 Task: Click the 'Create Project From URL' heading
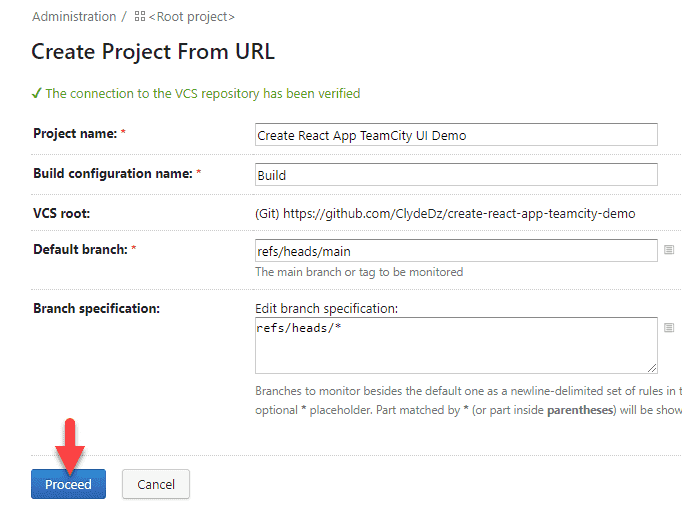(153, 51)
